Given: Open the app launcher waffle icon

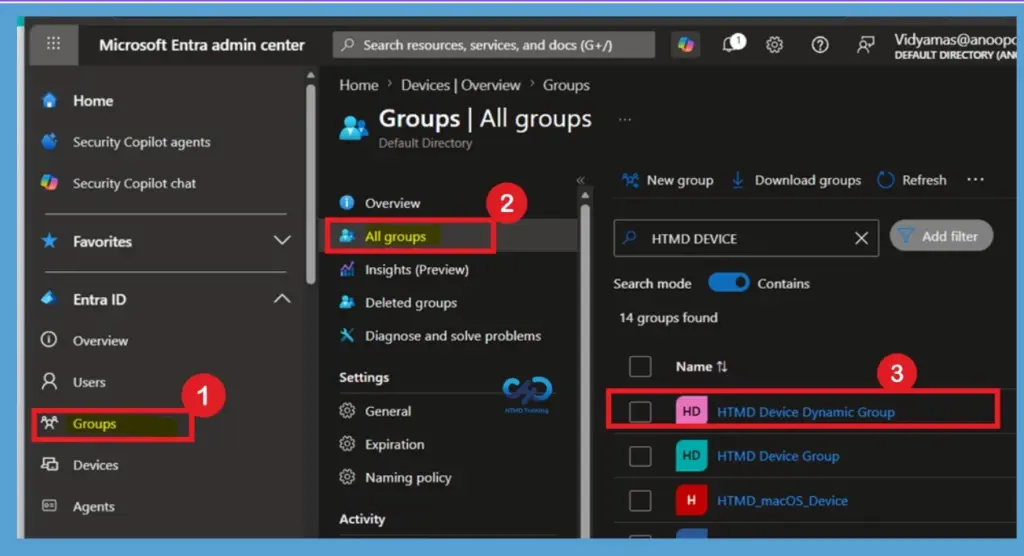Looking at the screenshot, I should 54,44.
